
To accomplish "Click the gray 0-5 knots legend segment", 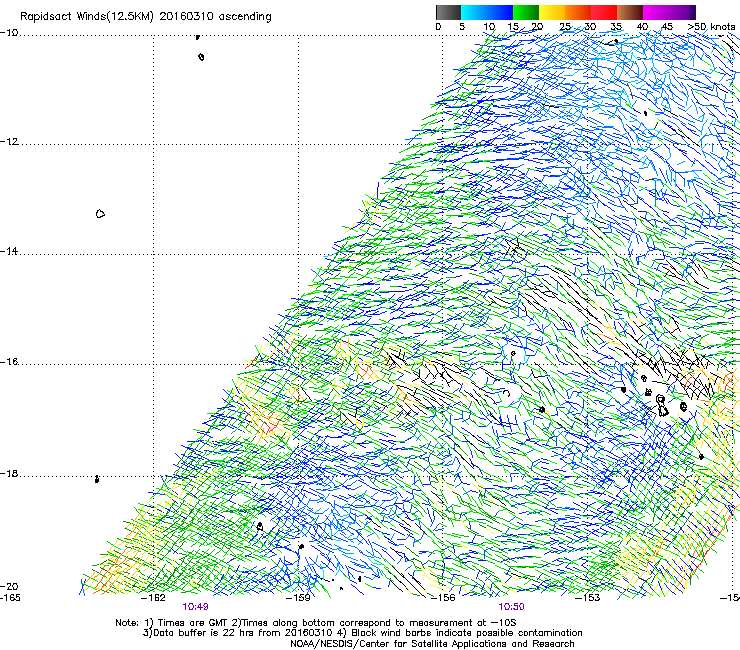I will 448,12.
